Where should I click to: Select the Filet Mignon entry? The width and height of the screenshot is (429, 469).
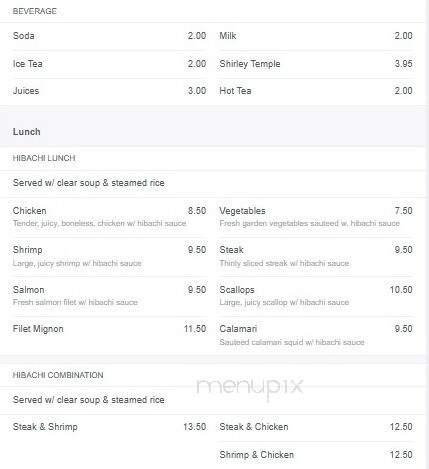tap(109, 329)
